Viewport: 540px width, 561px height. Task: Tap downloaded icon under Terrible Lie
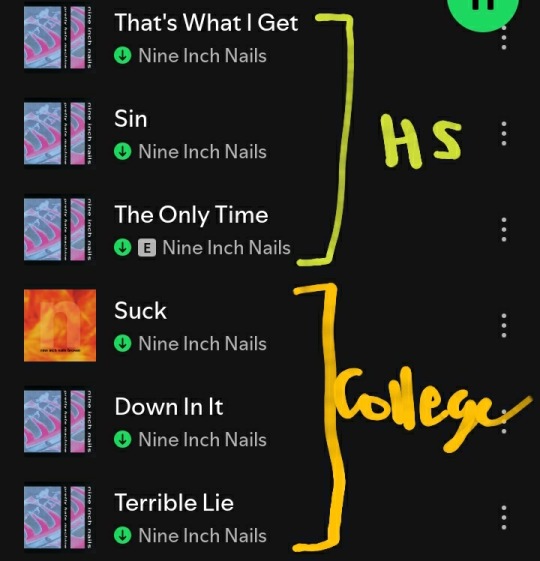(122, 535)
